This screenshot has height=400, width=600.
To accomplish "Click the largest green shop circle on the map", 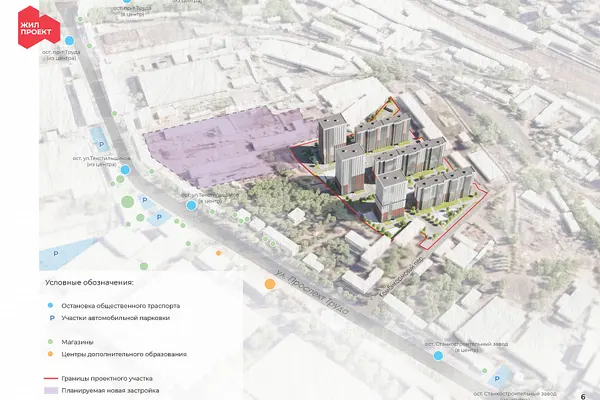I will point(127,202).
